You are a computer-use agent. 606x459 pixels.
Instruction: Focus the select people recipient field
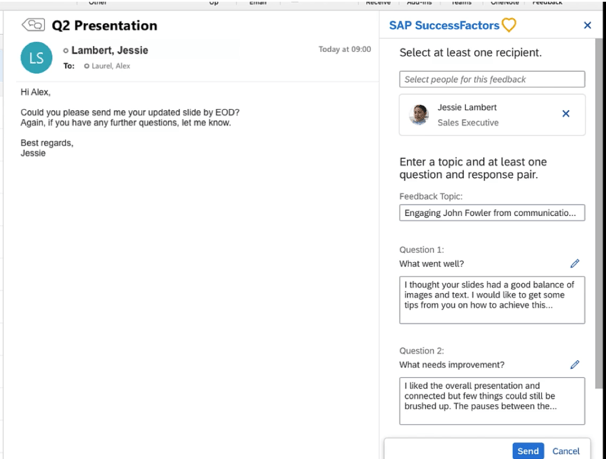pos(491,79)
